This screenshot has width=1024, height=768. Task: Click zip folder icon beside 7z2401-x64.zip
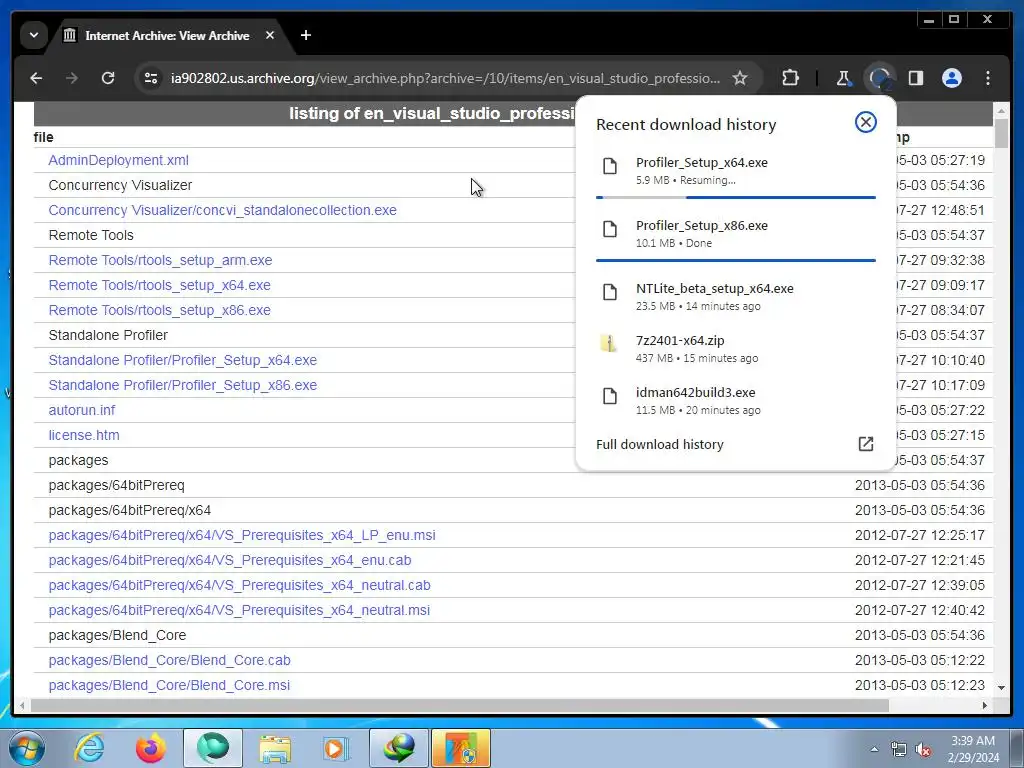click(x=609, y=344)
